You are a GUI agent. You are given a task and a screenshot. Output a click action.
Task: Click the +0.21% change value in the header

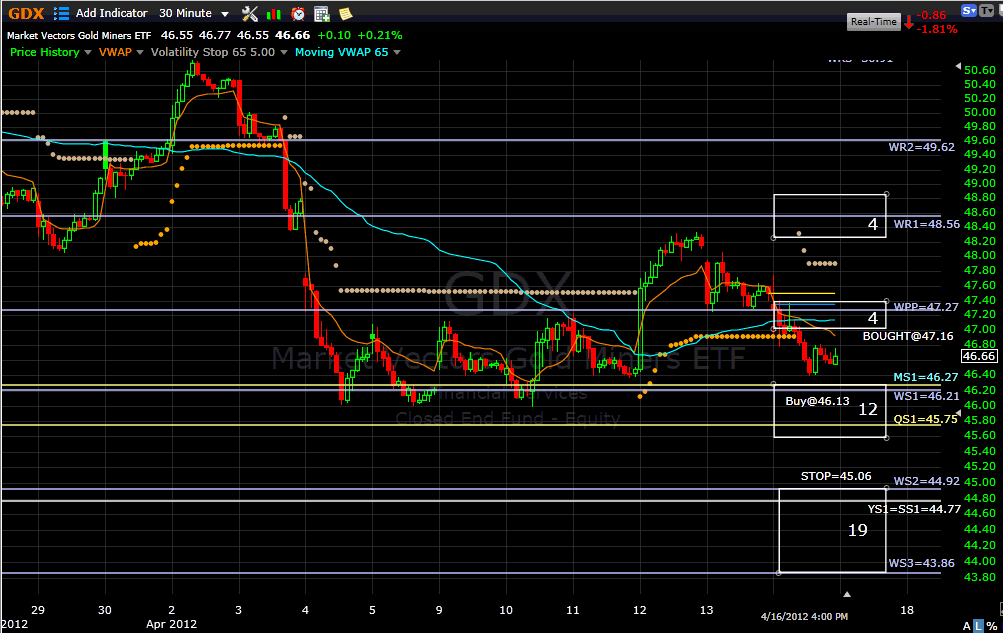click(x=379, y=36)
